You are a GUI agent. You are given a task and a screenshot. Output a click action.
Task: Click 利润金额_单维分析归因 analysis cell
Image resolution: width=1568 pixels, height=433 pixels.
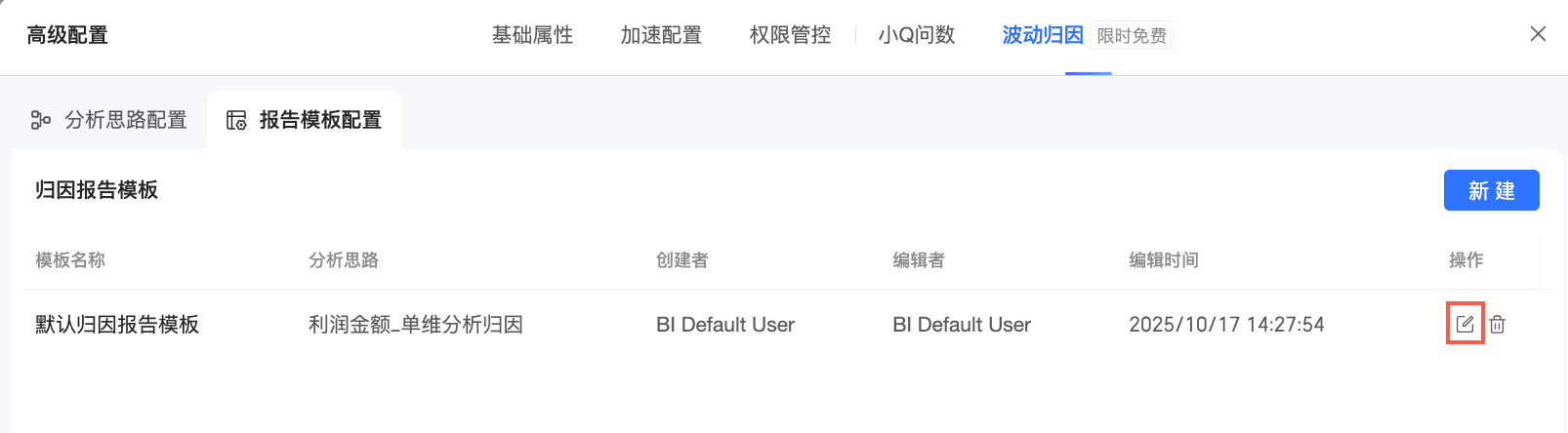point(416,325)
